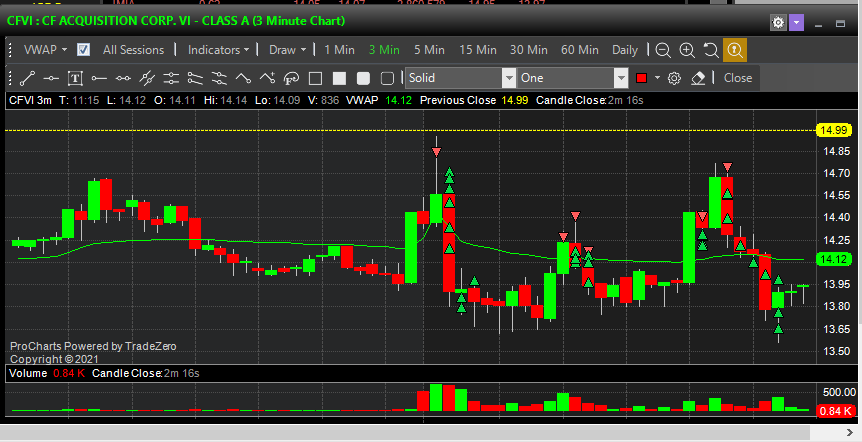Select the two-point segment line tool
The height and width of the screenshot is (442, 862).
click(x=123, y=78)
